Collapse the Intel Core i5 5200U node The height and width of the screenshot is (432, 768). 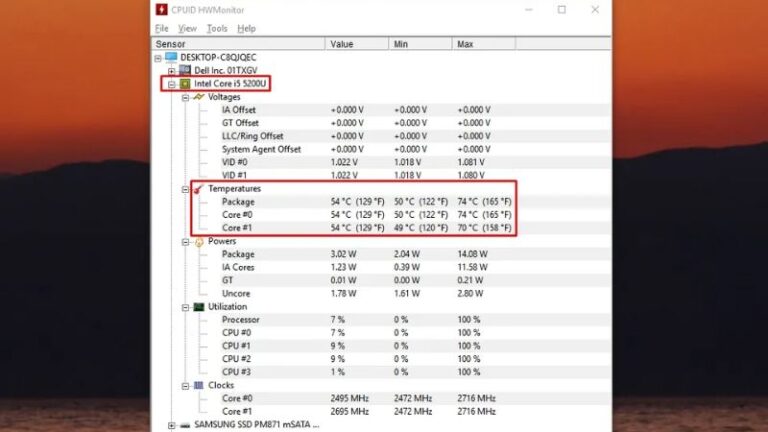pyautogui.click(x=171, y=84)
